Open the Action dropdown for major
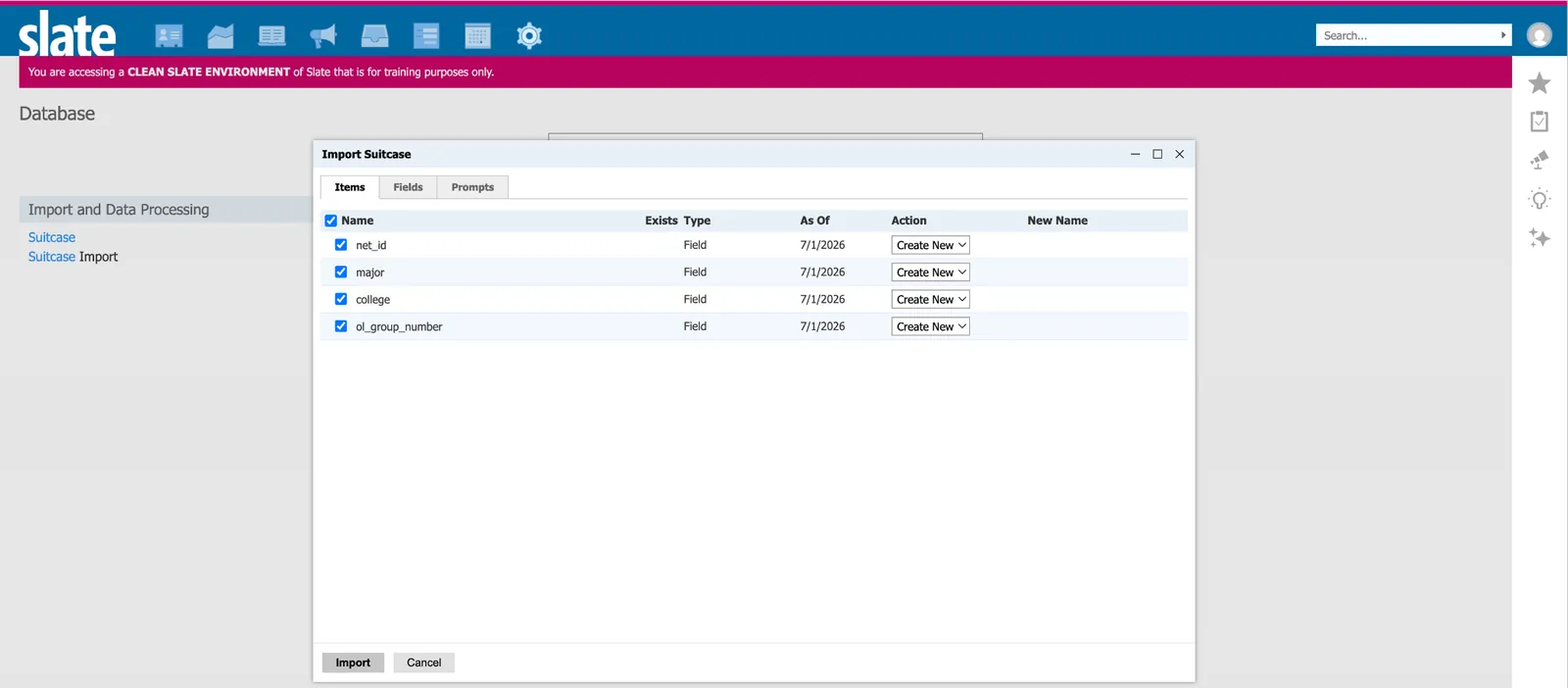Viewport: 1568px width, 688px height. [x=930, y=272]
